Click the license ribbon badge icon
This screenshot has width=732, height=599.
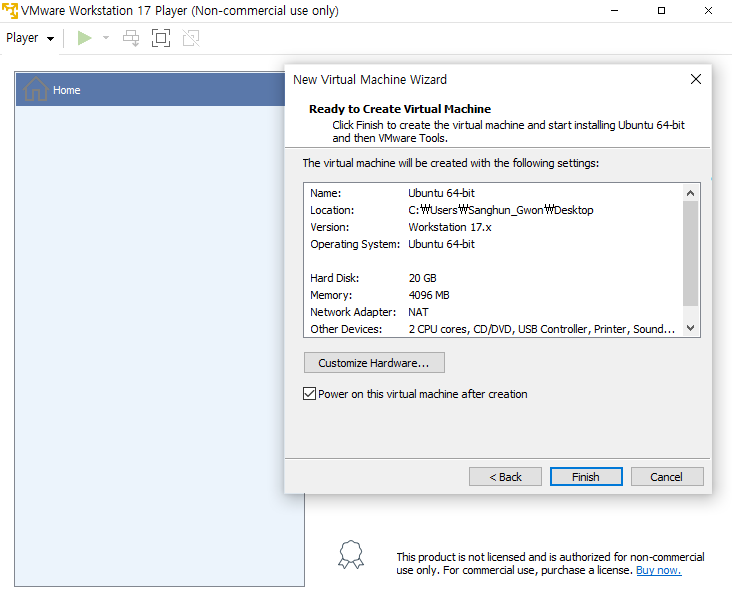tap(351, 555)
